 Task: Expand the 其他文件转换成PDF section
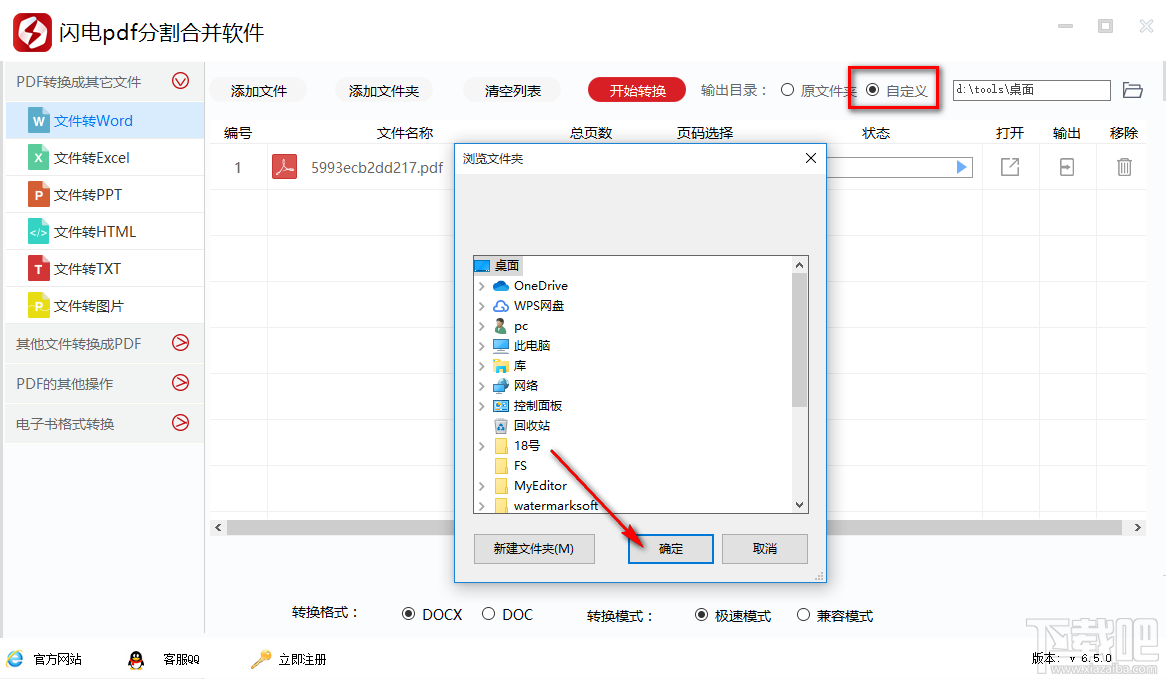[180, 342]
